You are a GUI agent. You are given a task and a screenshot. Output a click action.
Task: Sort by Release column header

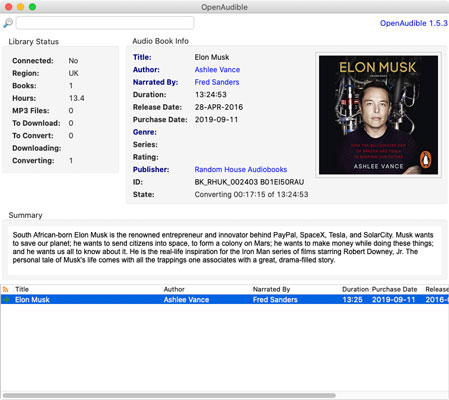click(437, 289)
